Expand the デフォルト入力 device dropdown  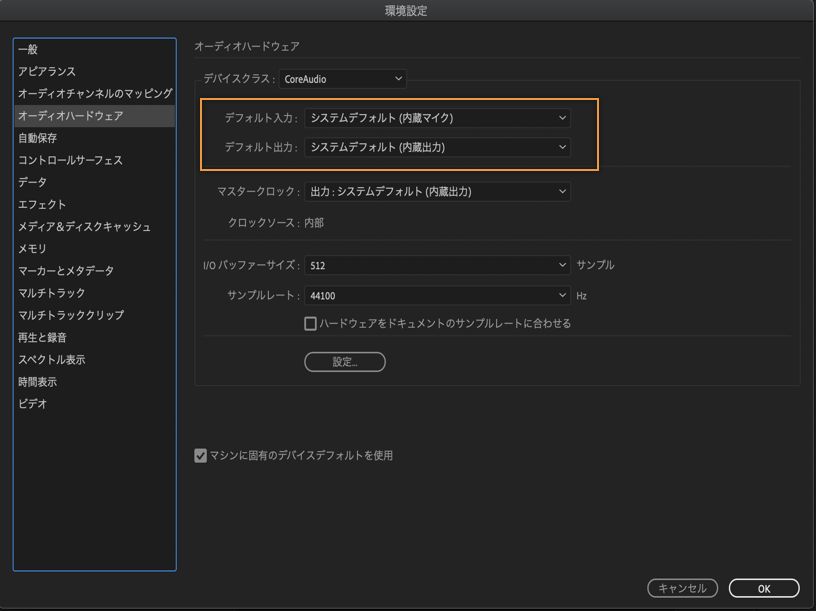[x=437, y=118]
